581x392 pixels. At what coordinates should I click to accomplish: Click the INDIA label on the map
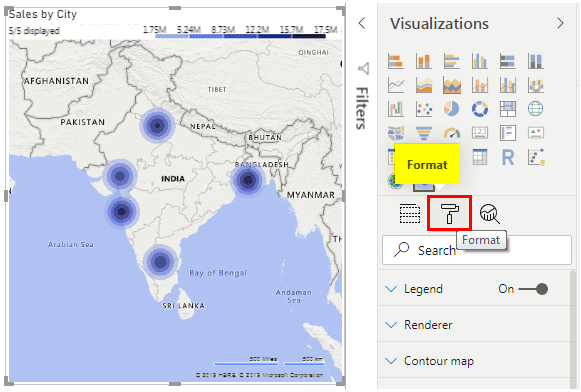coord(173,179)
